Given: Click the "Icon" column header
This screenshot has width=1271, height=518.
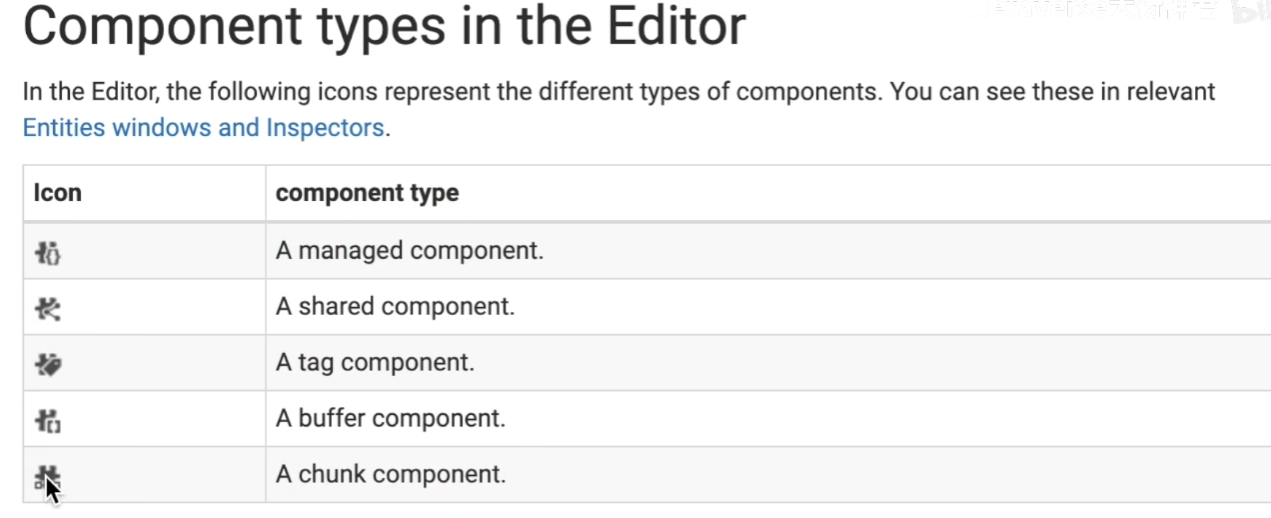Looking at the screenshot, I should (58, 193).
